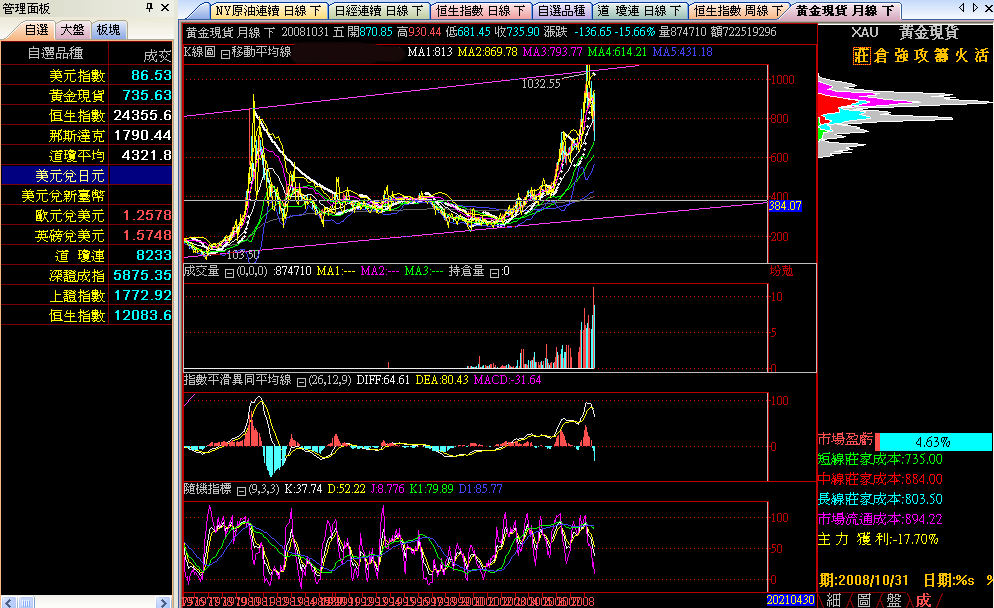Click the 市場盈虧 4.63% progress bar
The height and width of the screenshot is (608, 994).
tap(930, 440)
